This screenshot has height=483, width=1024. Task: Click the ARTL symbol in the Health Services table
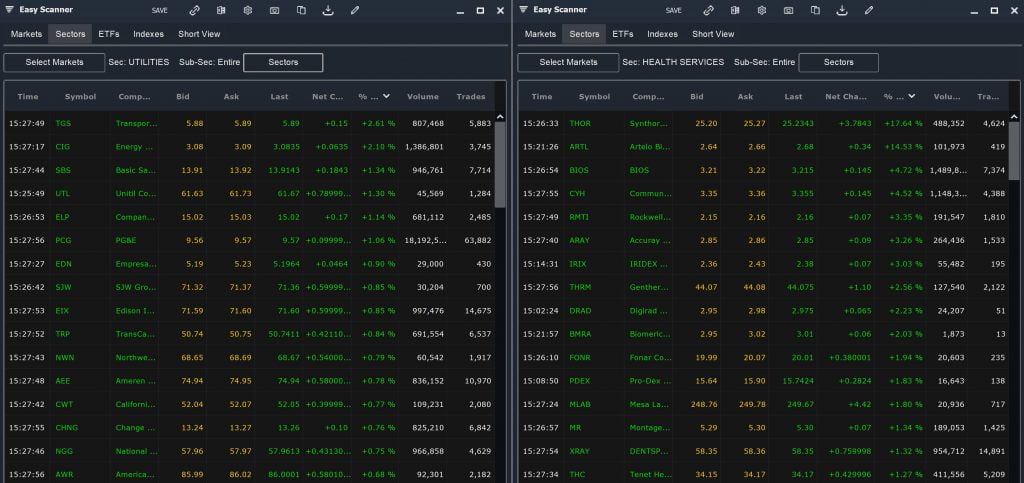579,147
